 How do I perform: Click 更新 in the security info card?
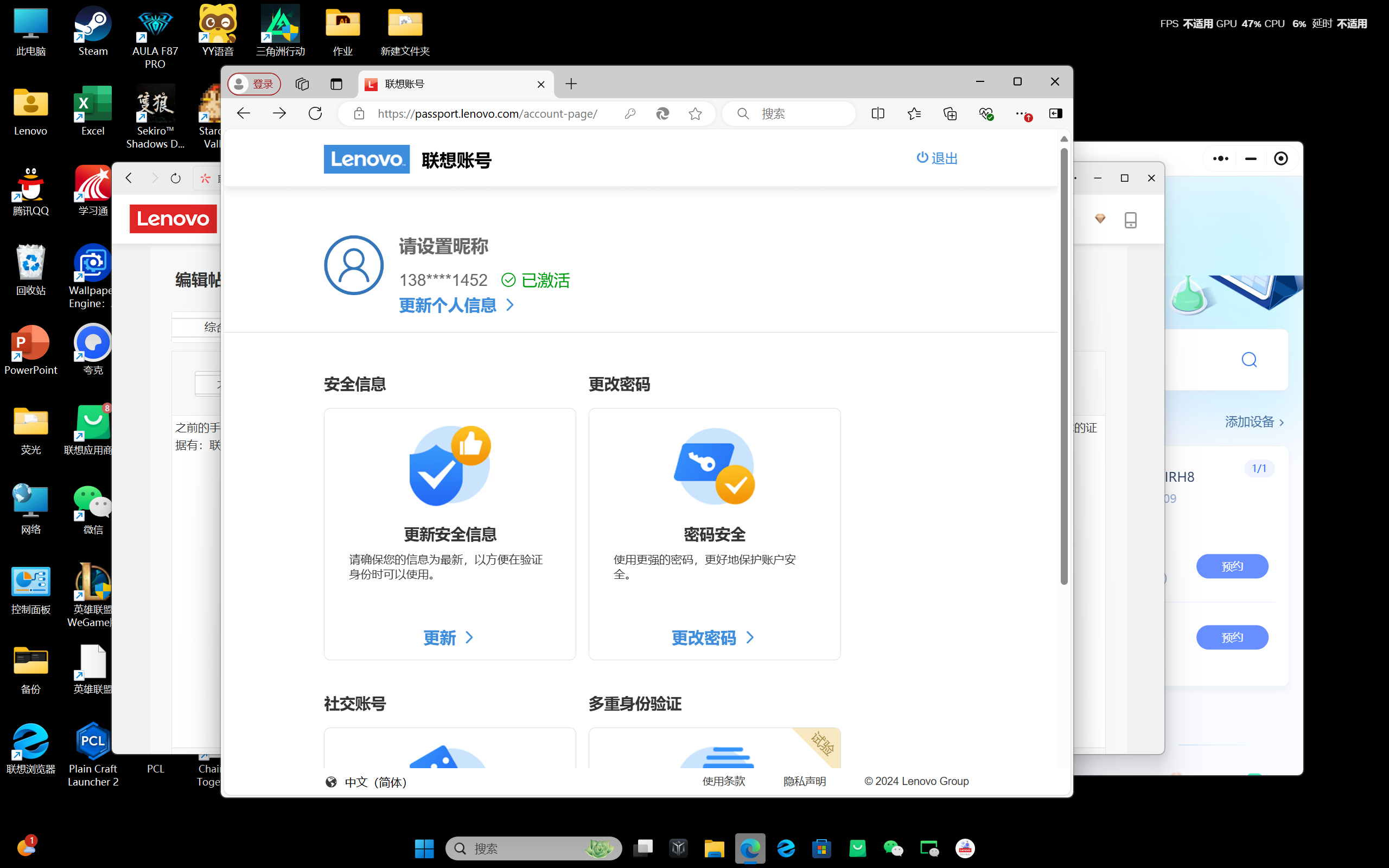(448, 638)
